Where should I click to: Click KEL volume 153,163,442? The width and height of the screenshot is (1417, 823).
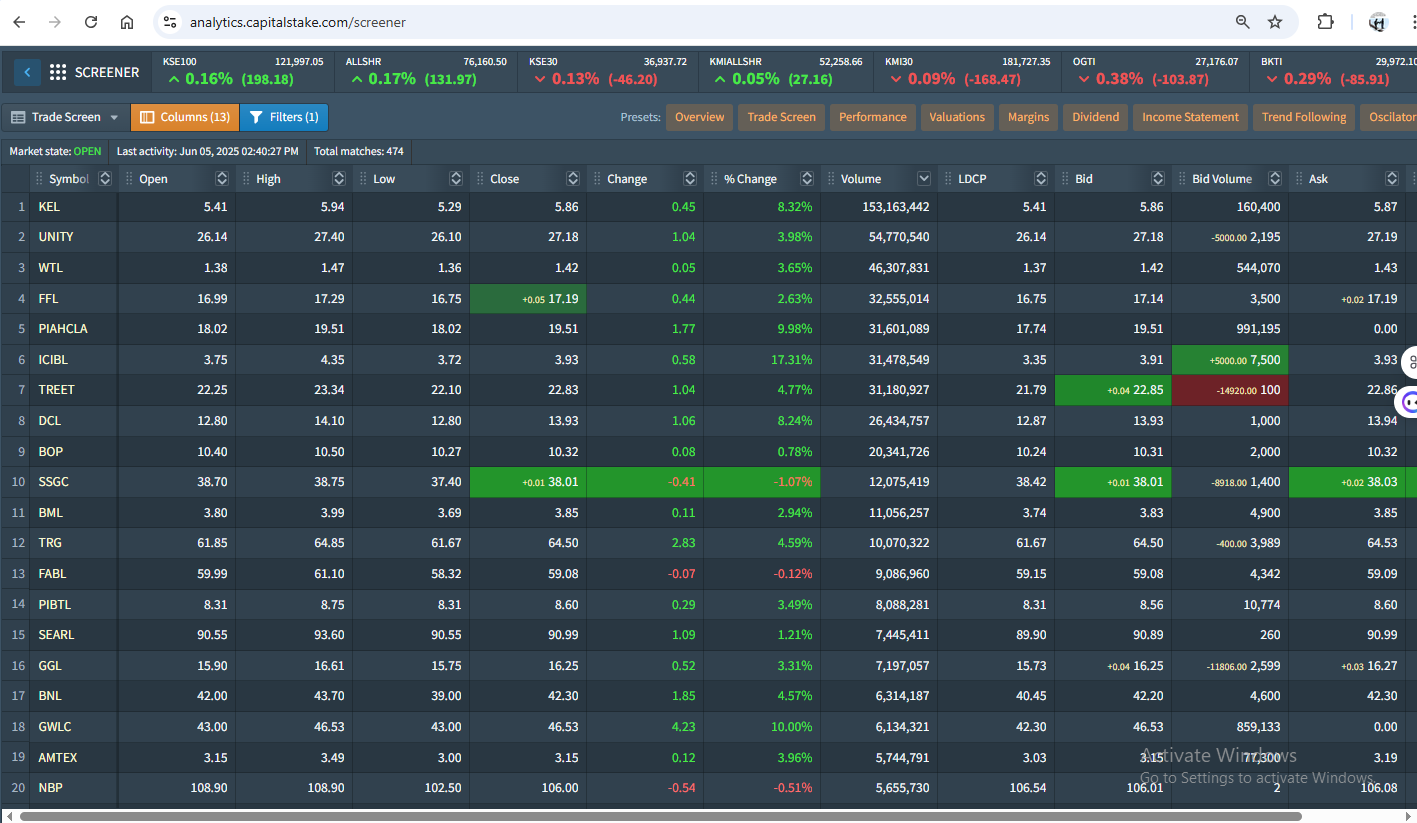[x=895, y=207]
